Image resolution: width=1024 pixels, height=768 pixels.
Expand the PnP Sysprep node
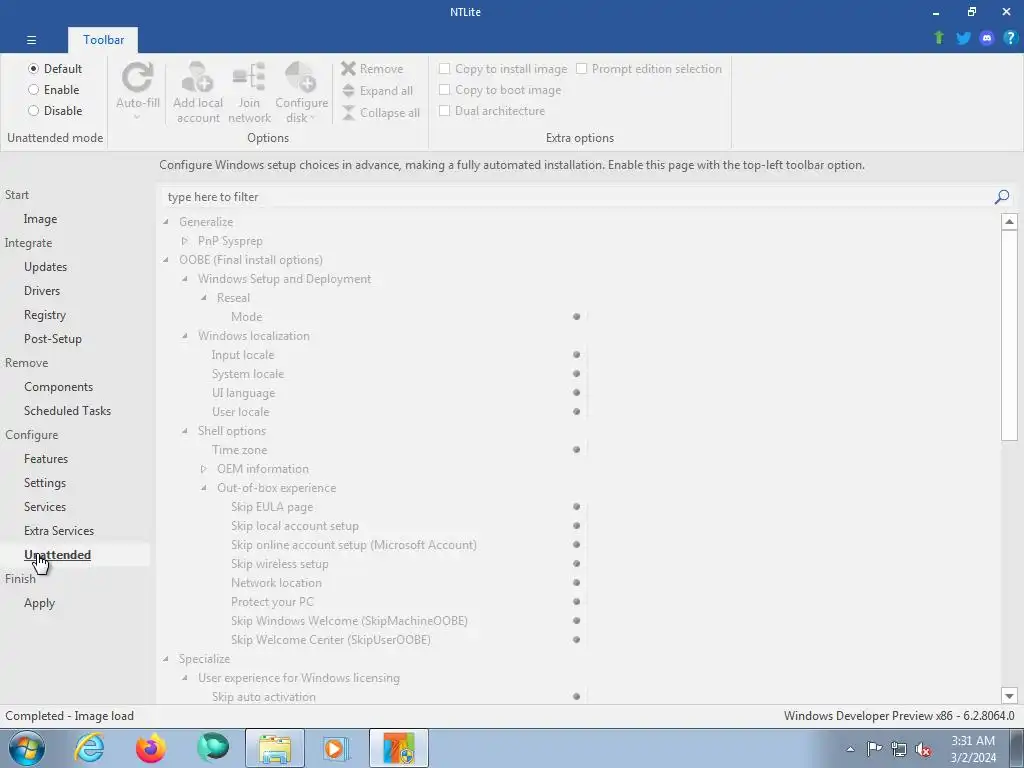point(185,241)
